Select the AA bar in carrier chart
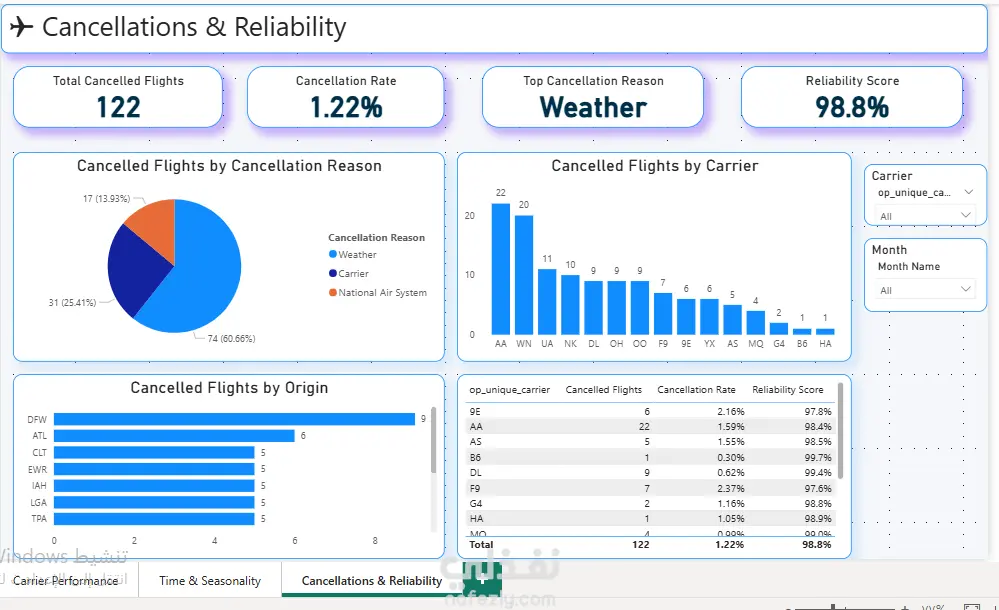The width and height of the screenshot is (999, 610). pyautogui.click(x=501, y=269)
